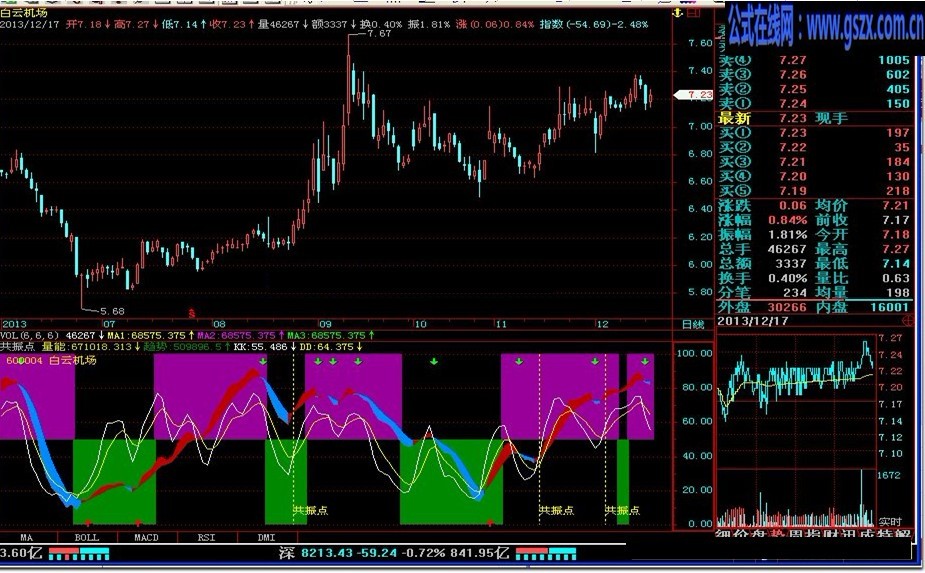
Task: Click the red-cyan breadth bar next to 841.95亿
Action: click(x=546, y=554)
